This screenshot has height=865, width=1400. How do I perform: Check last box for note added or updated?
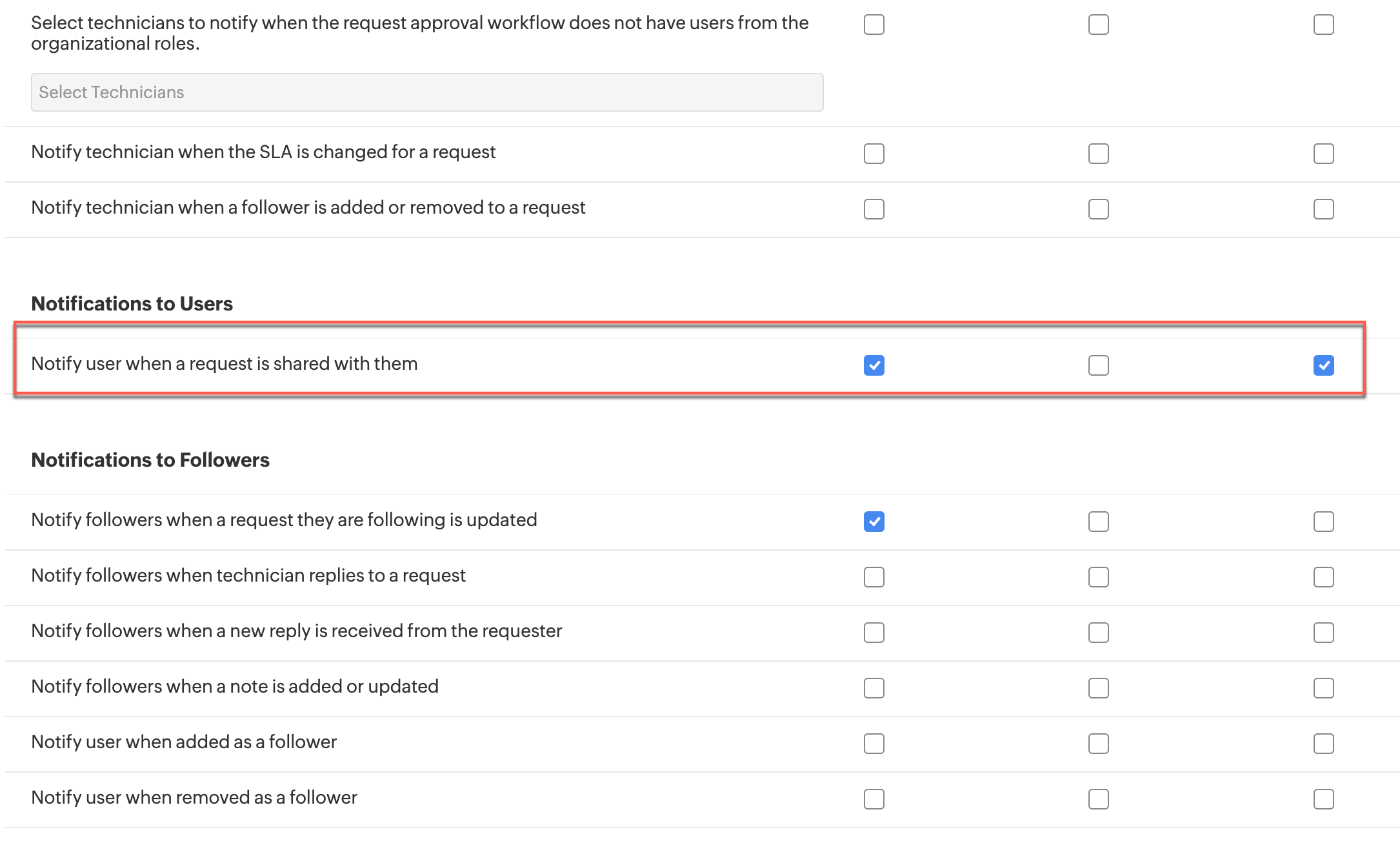(x=1323, y=688)
